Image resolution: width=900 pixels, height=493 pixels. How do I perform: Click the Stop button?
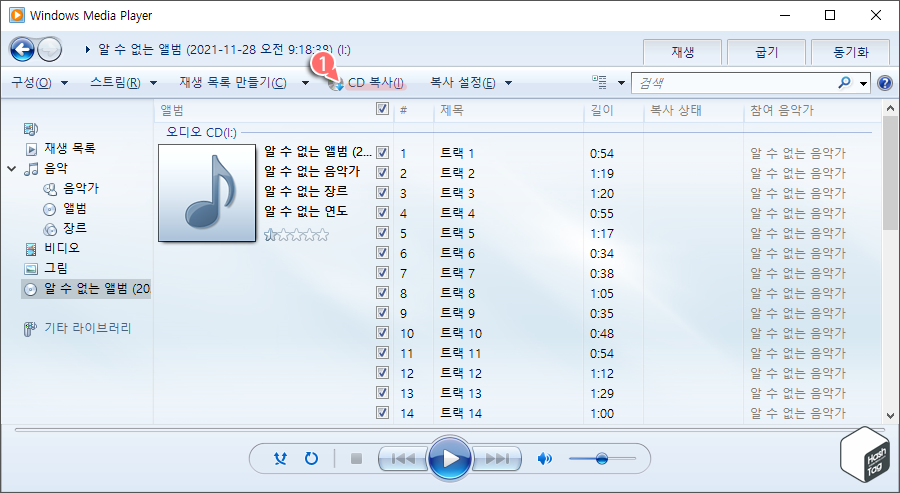click(356, 459)
